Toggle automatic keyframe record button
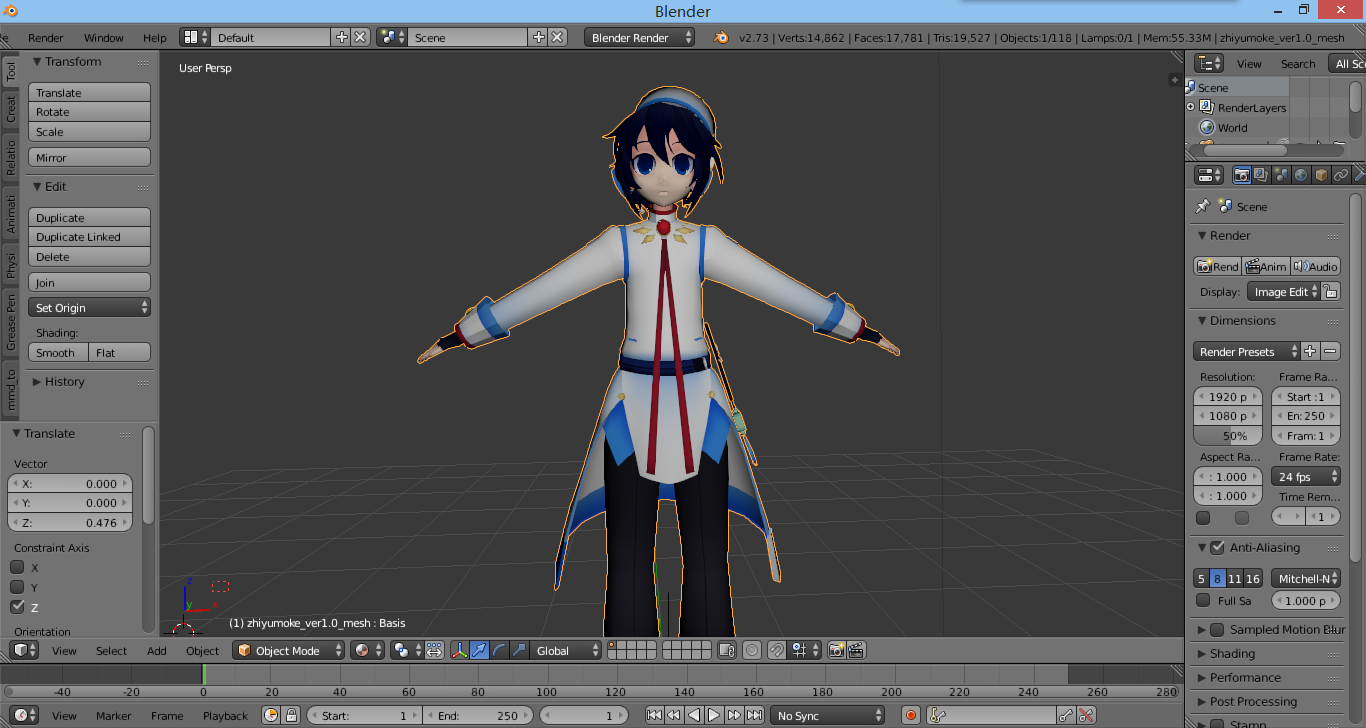Viewport: 1366px width, 728px height. pos(910,715)
